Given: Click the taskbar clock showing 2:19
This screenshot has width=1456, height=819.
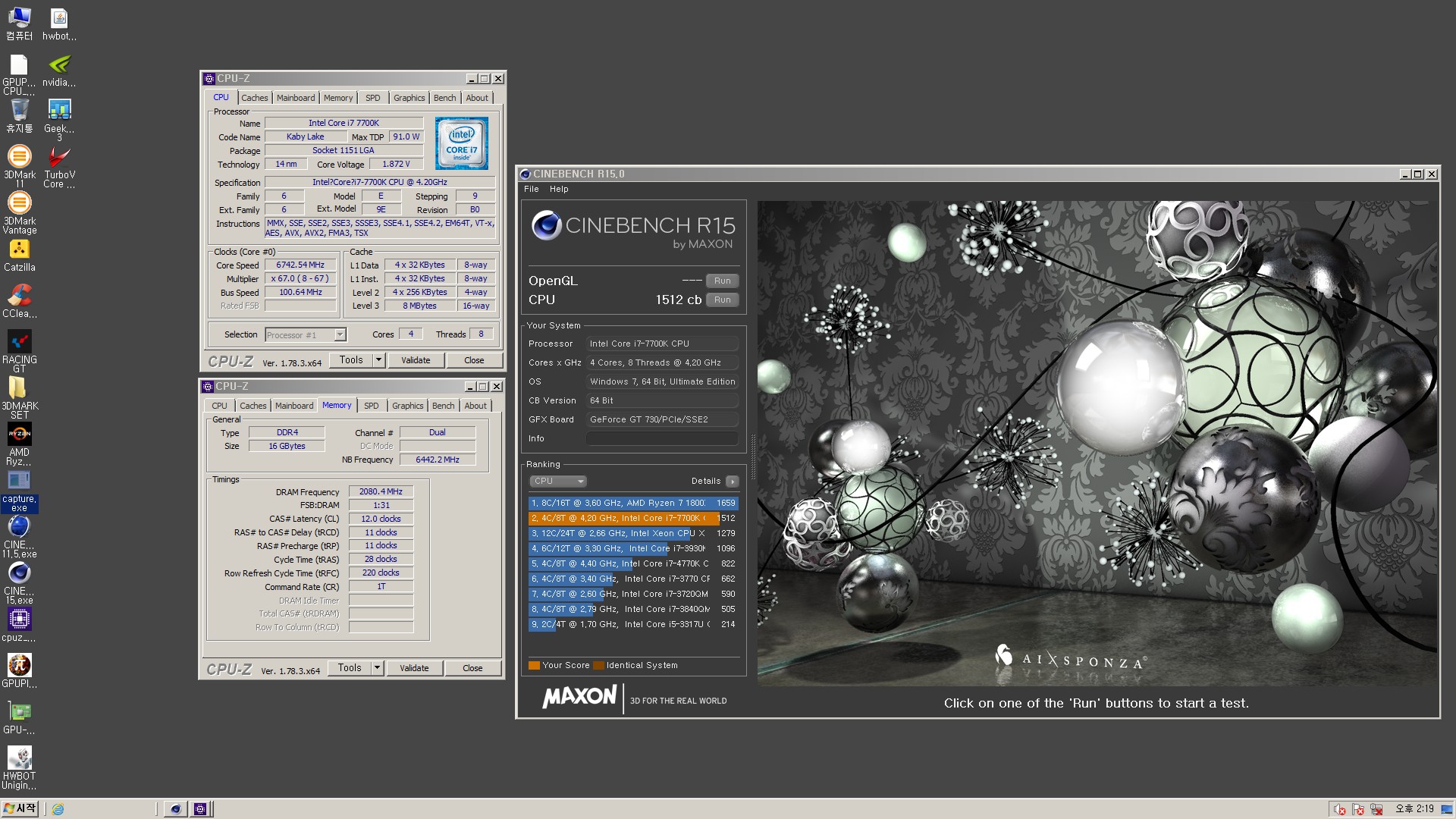Looking at the screenshot, I should tap(1414, 809).
